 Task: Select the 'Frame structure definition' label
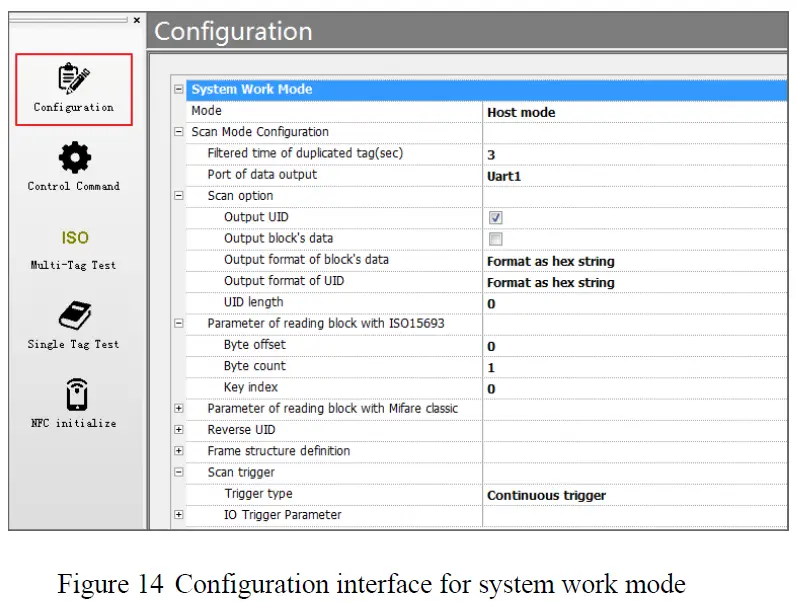pos(279,451)
